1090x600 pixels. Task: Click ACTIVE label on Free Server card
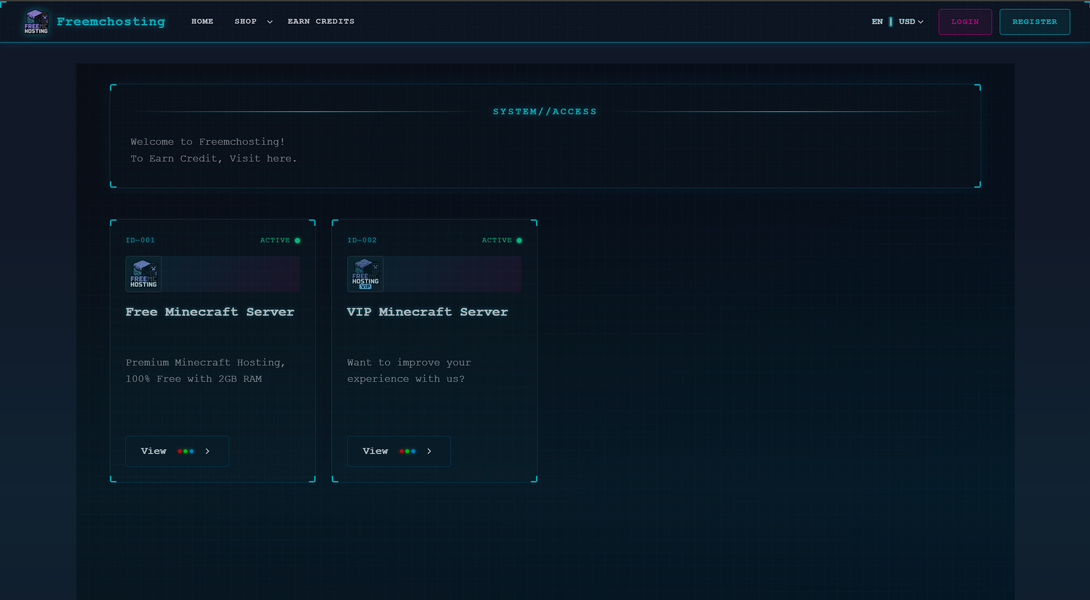pos(275,241)
